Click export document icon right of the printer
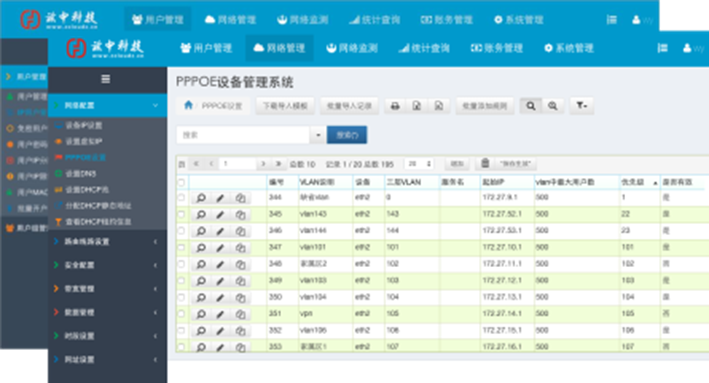 tap(417, 106)
